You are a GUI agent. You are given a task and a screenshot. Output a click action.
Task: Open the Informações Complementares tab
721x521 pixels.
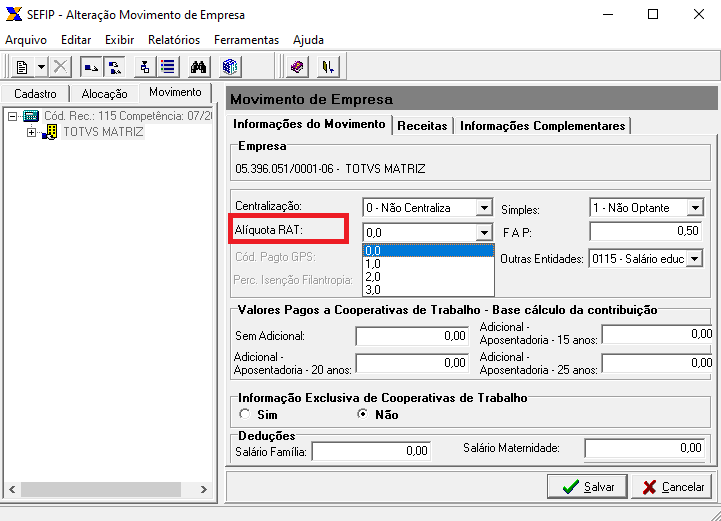(x=543, y=126)
